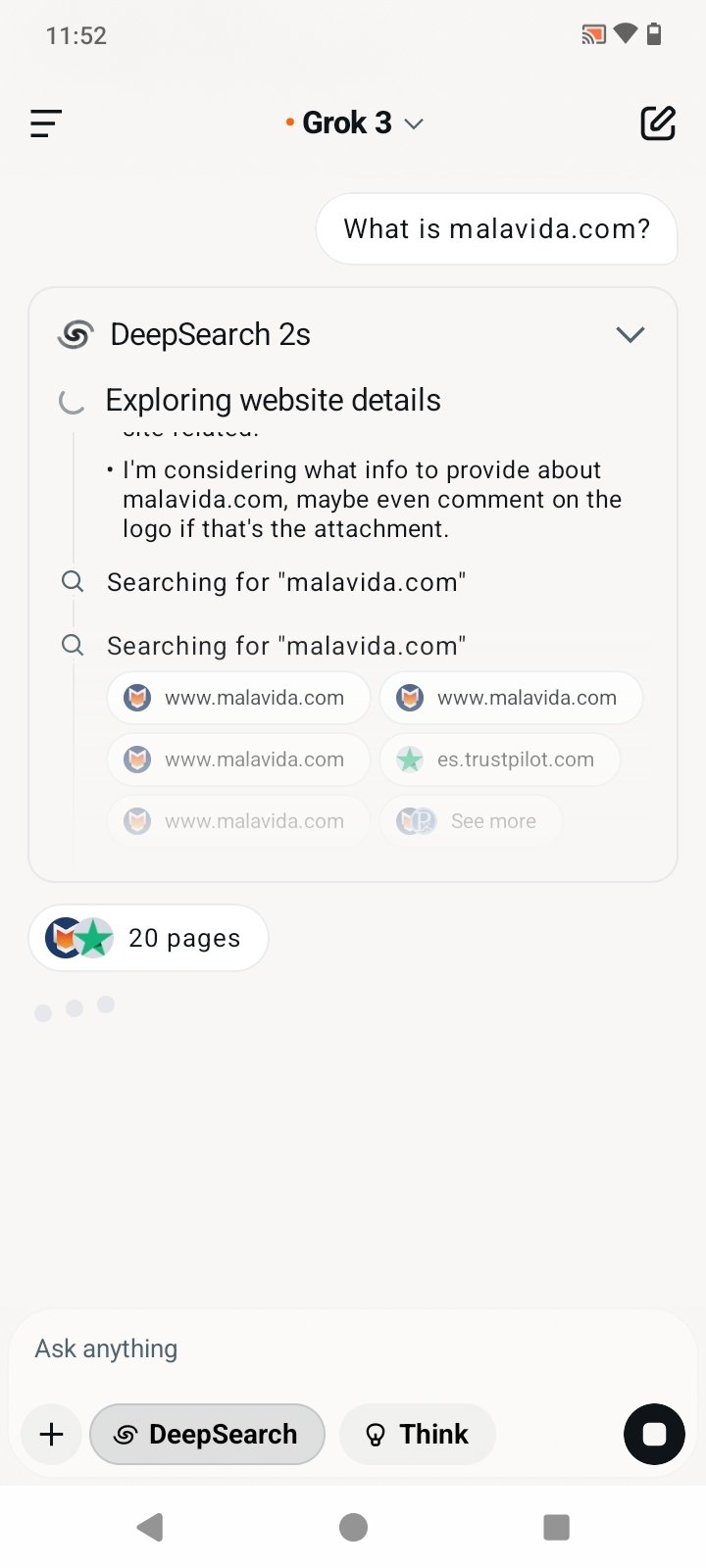Toggle the Think mode chip

[x=417, y=1435]
